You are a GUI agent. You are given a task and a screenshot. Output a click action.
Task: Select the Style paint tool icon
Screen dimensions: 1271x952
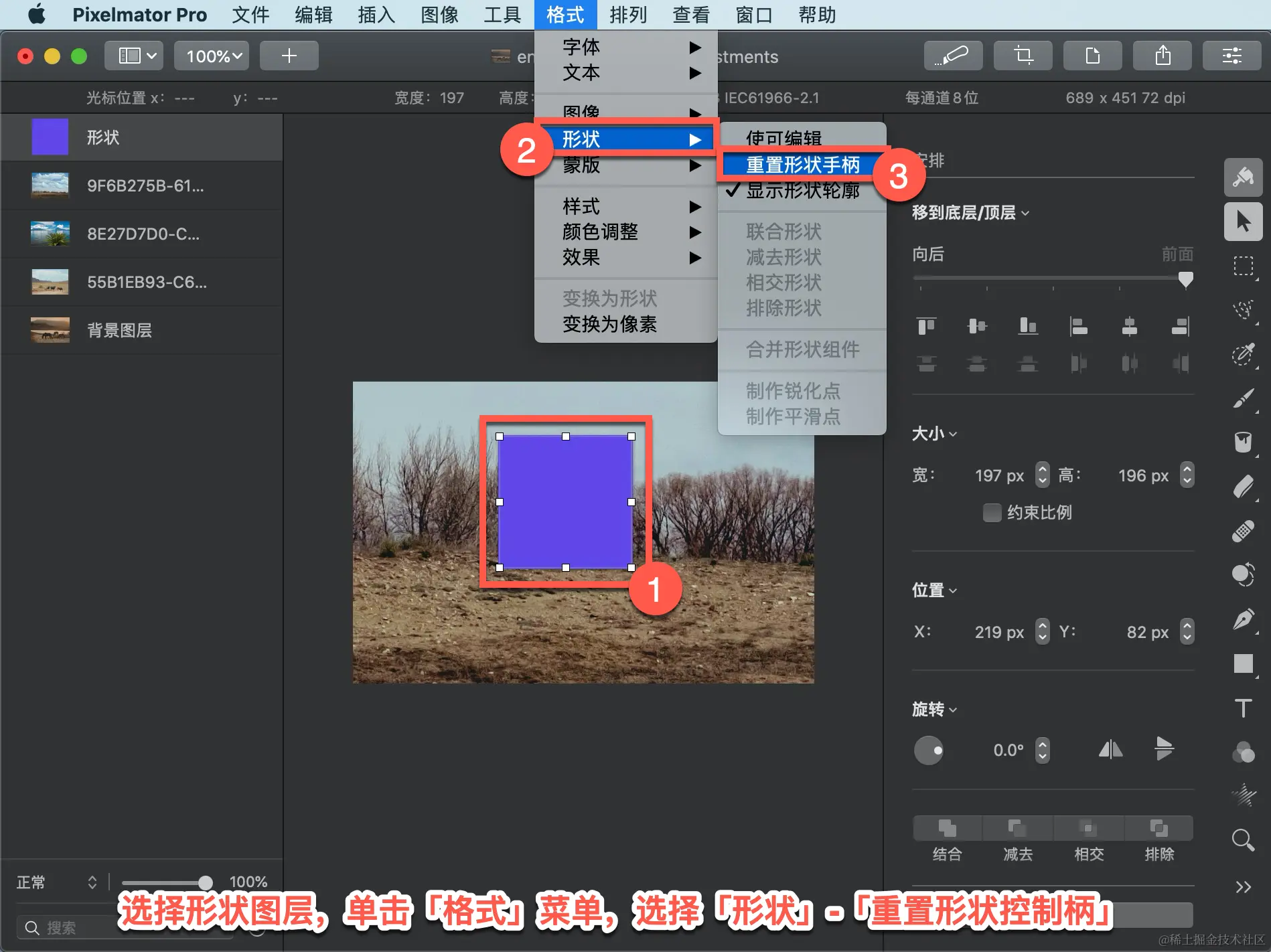tap(1244, 177)
